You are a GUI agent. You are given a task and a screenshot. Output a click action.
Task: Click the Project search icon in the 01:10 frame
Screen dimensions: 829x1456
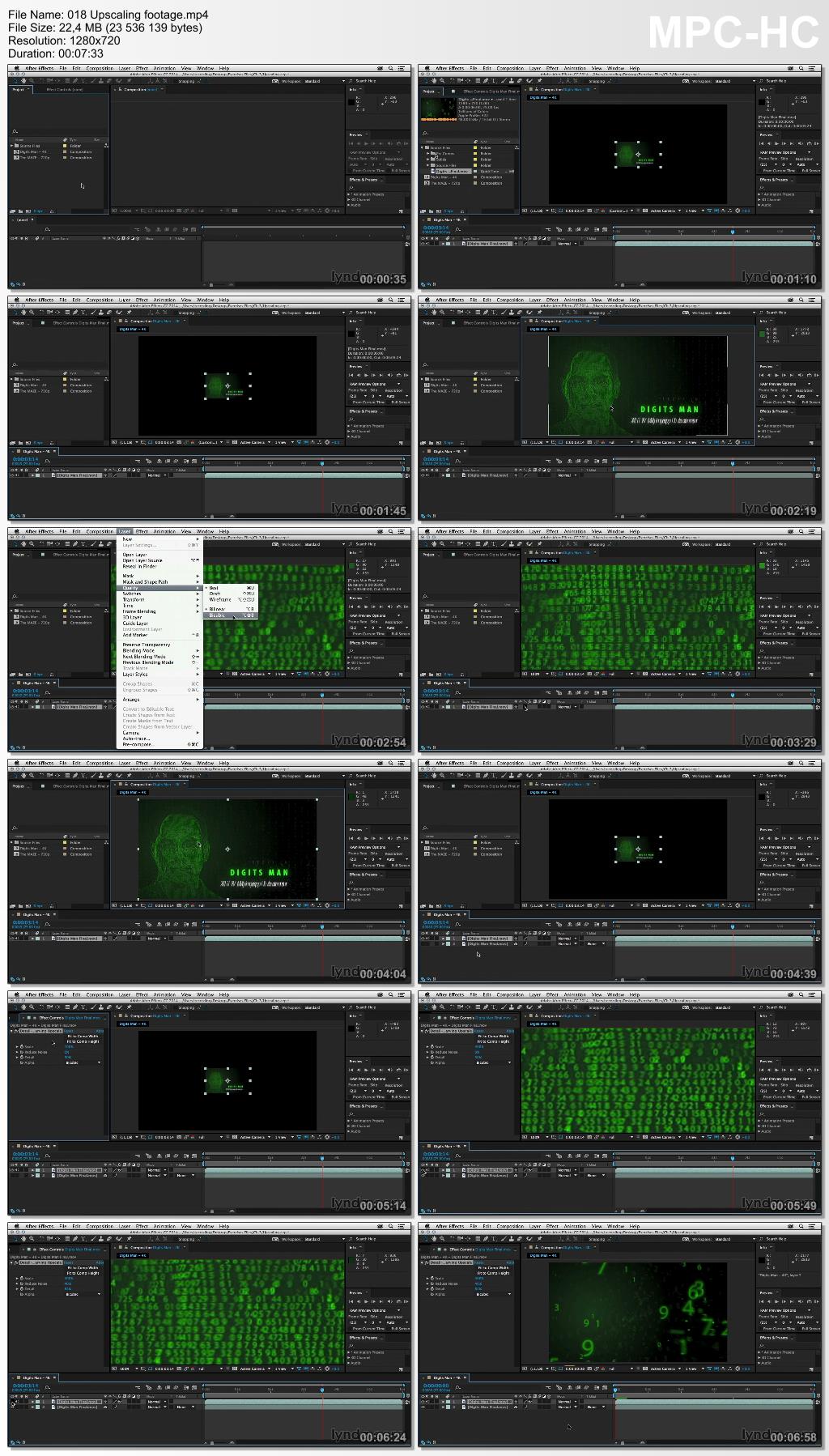pyautogui.click(x=425, y=134)
